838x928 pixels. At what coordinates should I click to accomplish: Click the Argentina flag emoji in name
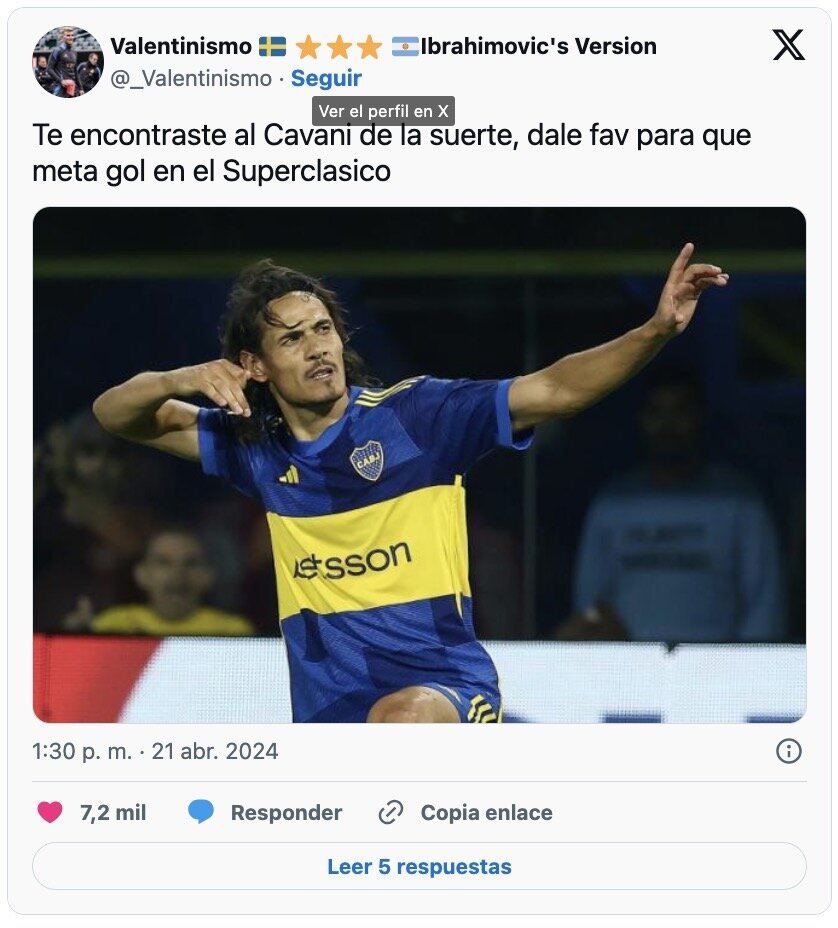click(405, 46)
